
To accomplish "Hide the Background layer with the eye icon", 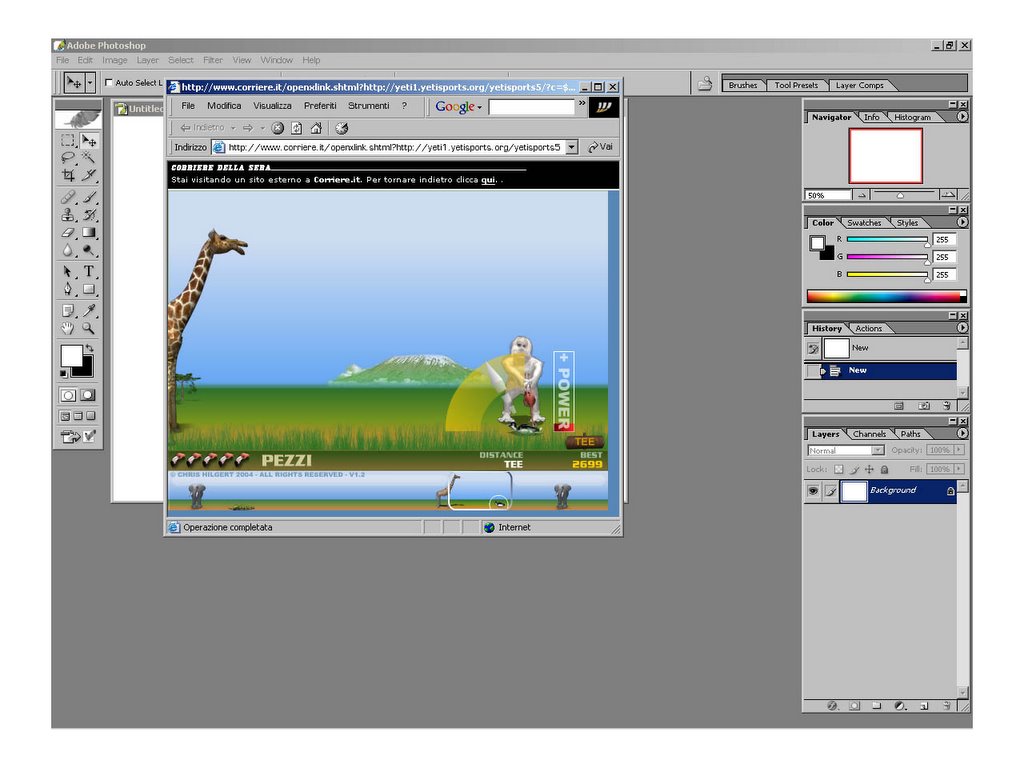I will pos(813,490).
